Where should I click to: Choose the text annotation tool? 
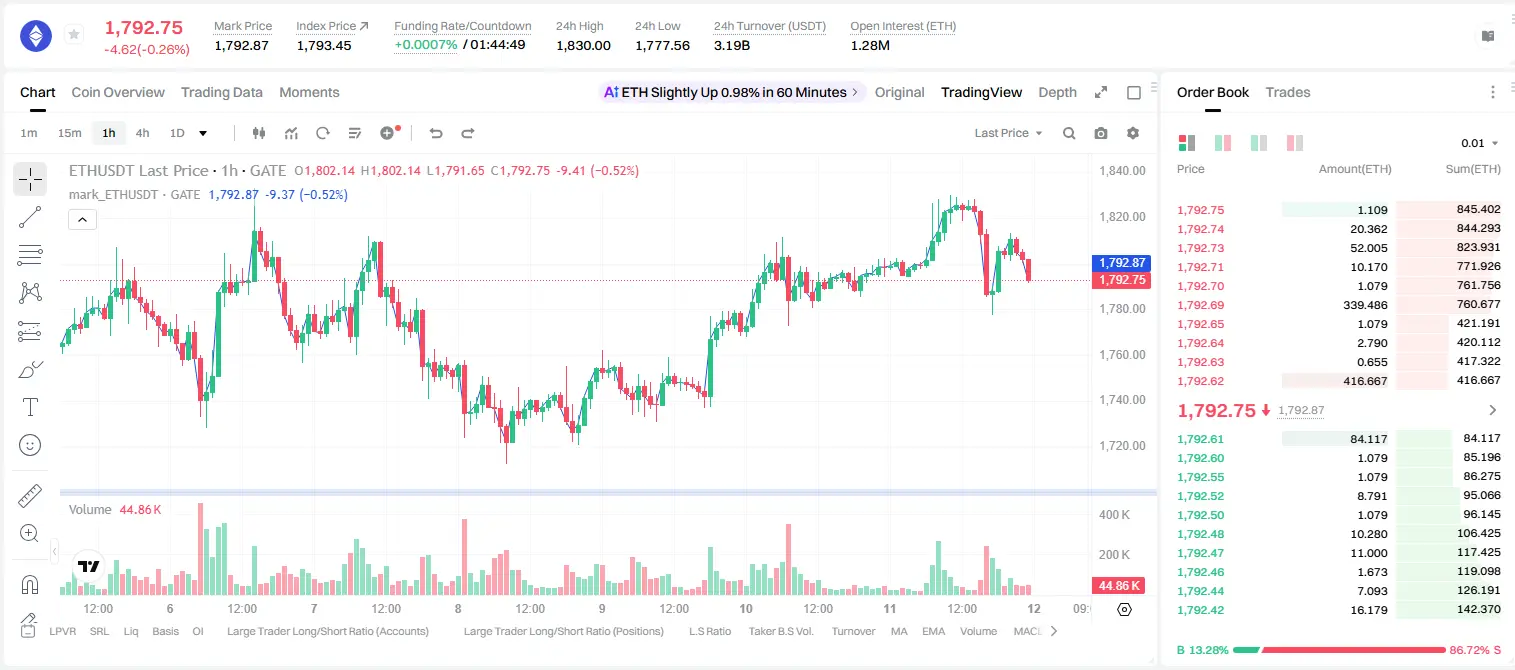click(x=30, y=407)
